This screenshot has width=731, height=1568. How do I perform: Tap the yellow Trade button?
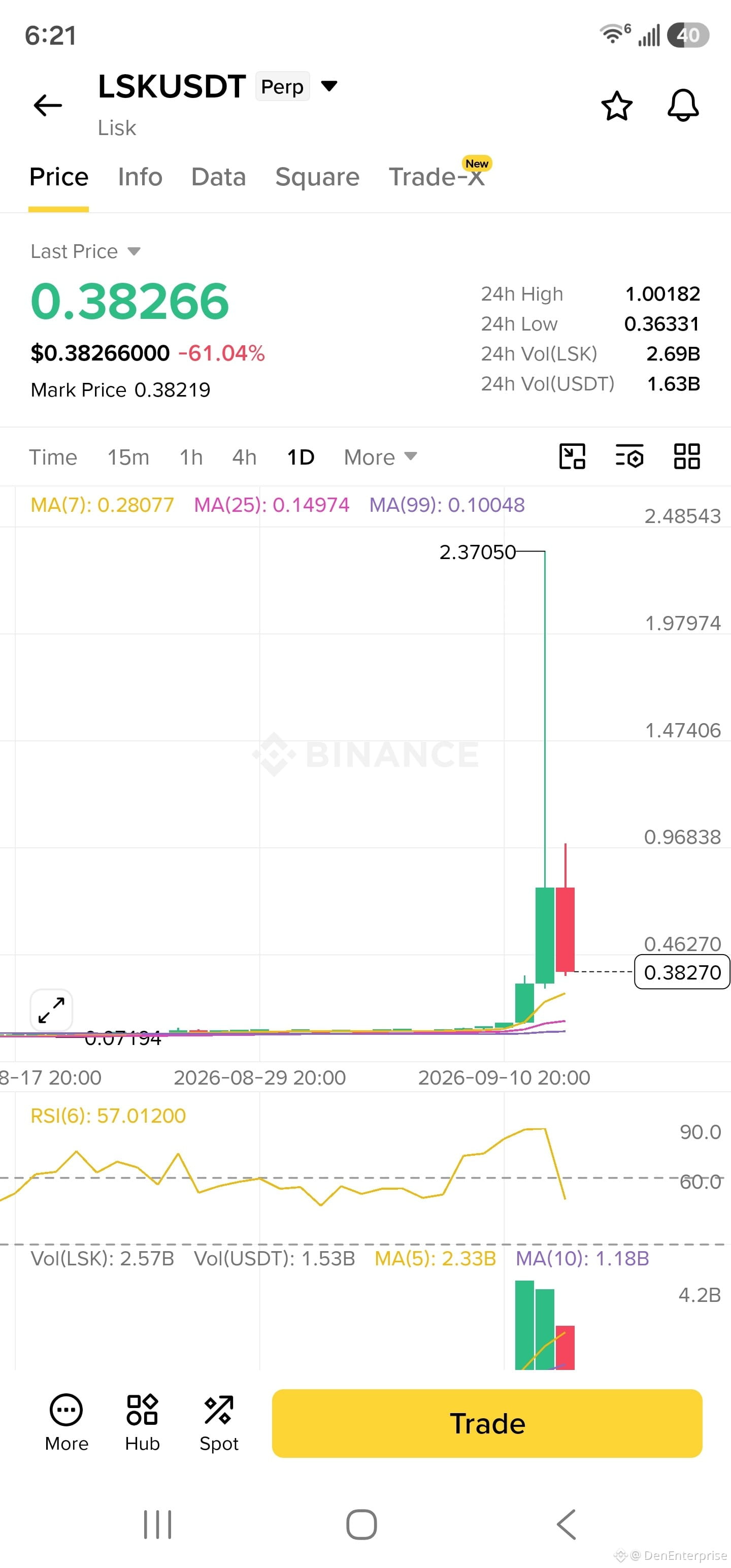(487, 1423)
